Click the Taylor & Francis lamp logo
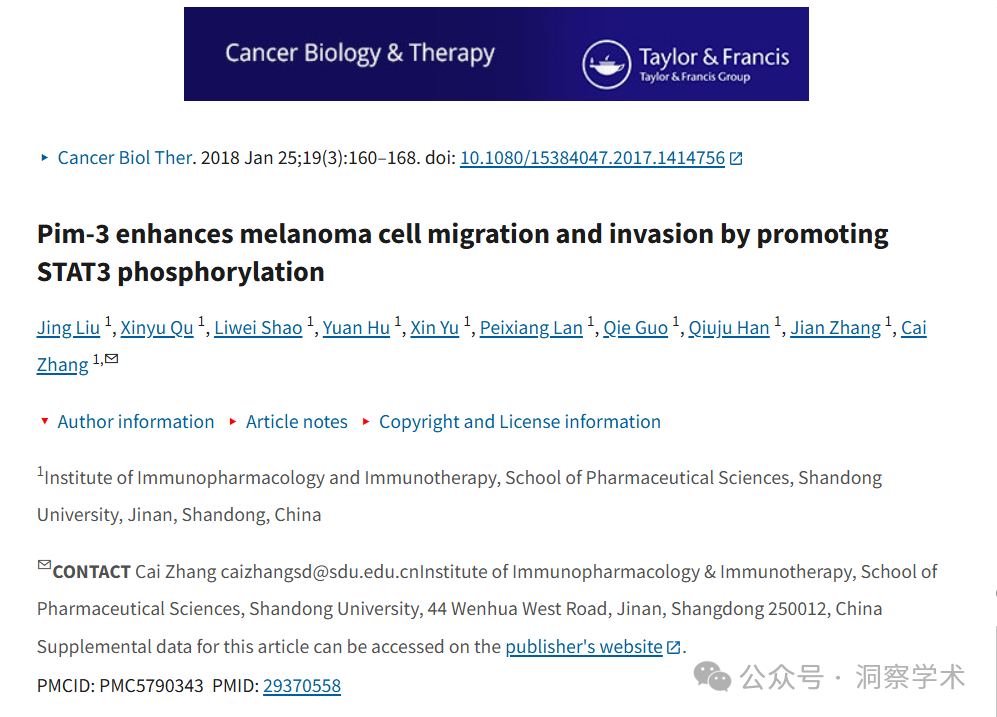 pos(606,64)
